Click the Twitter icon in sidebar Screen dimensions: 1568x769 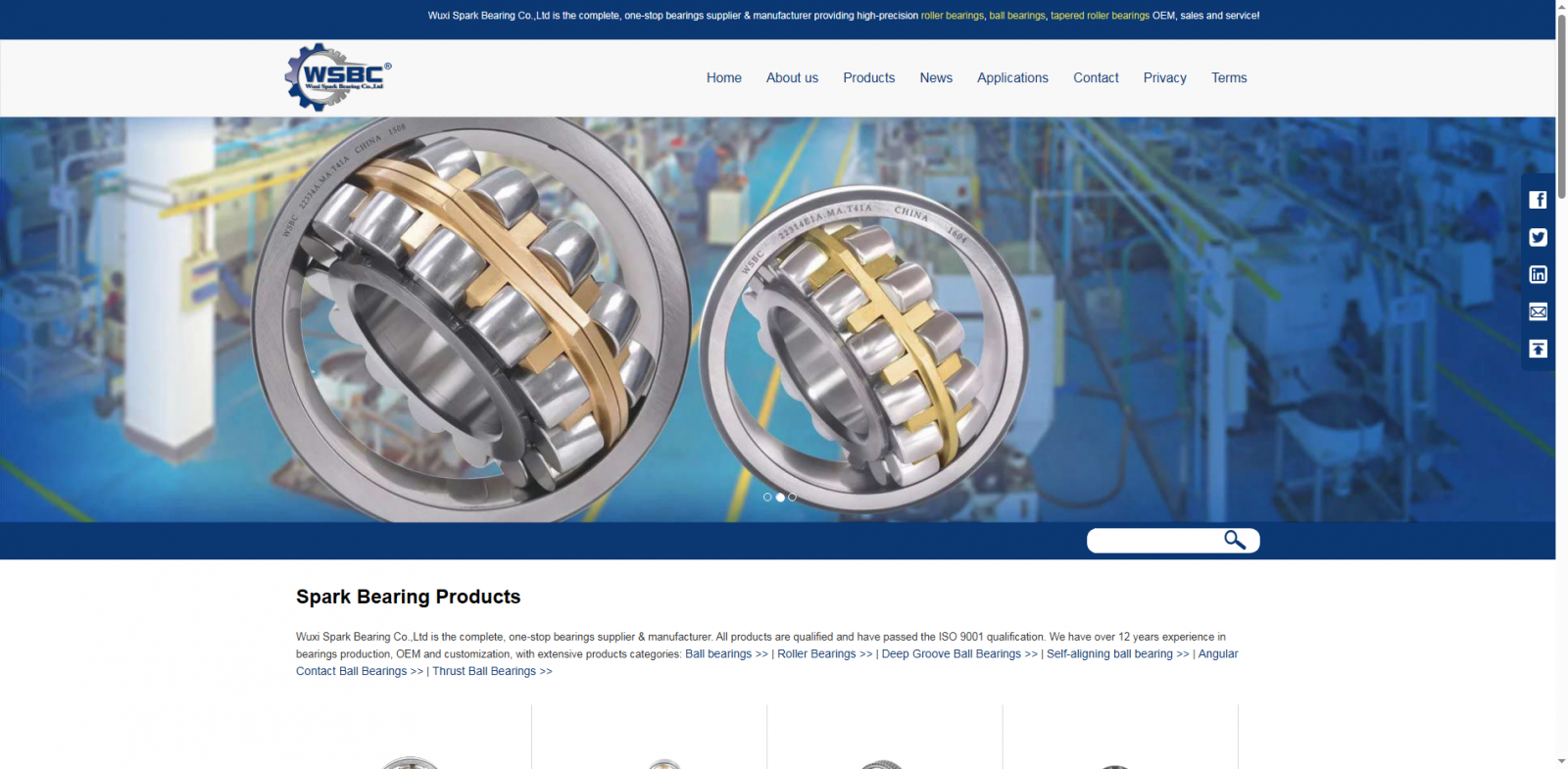pos(1538,237)
